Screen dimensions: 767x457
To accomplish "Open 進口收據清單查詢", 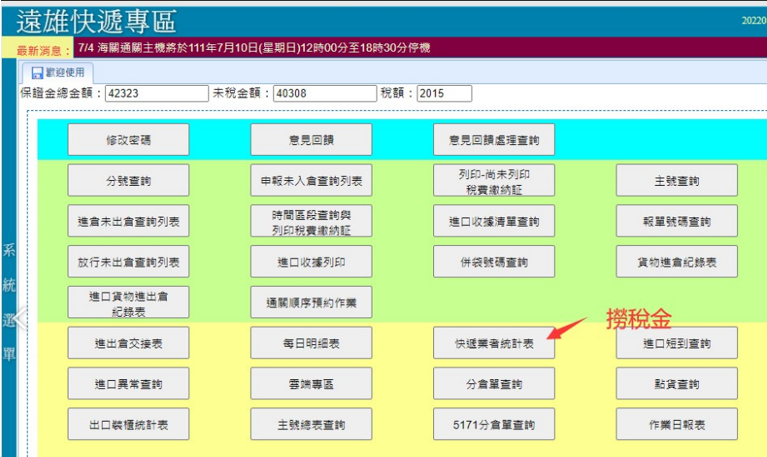I will (x=493, y=221).
